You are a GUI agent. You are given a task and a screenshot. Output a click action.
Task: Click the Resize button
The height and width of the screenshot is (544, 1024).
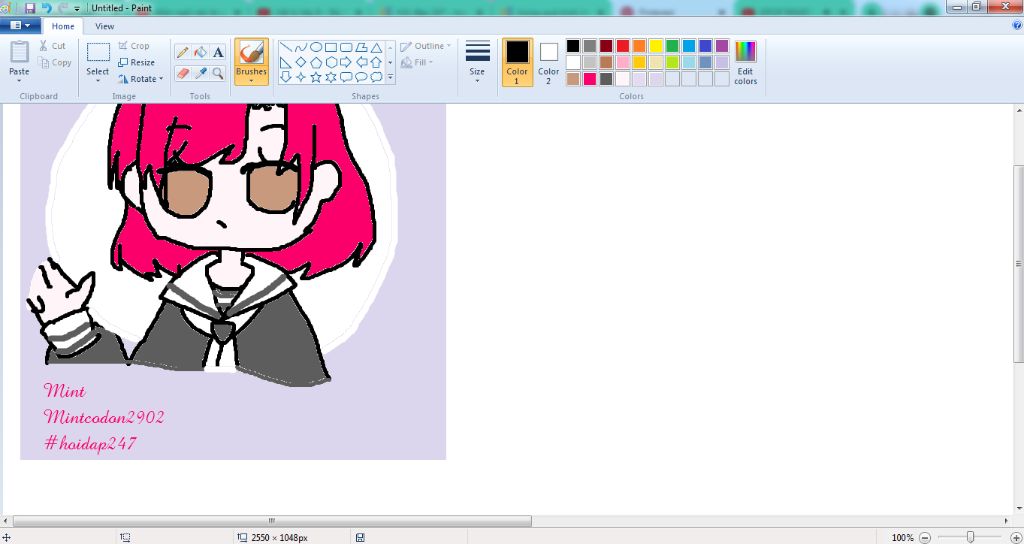136,62
